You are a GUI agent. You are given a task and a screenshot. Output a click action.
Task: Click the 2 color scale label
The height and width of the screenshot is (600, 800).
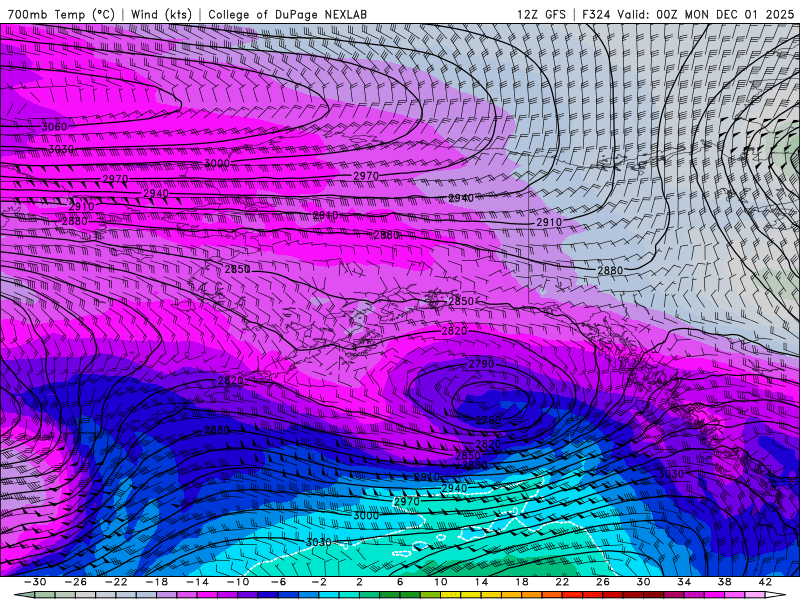click(359, 582)
